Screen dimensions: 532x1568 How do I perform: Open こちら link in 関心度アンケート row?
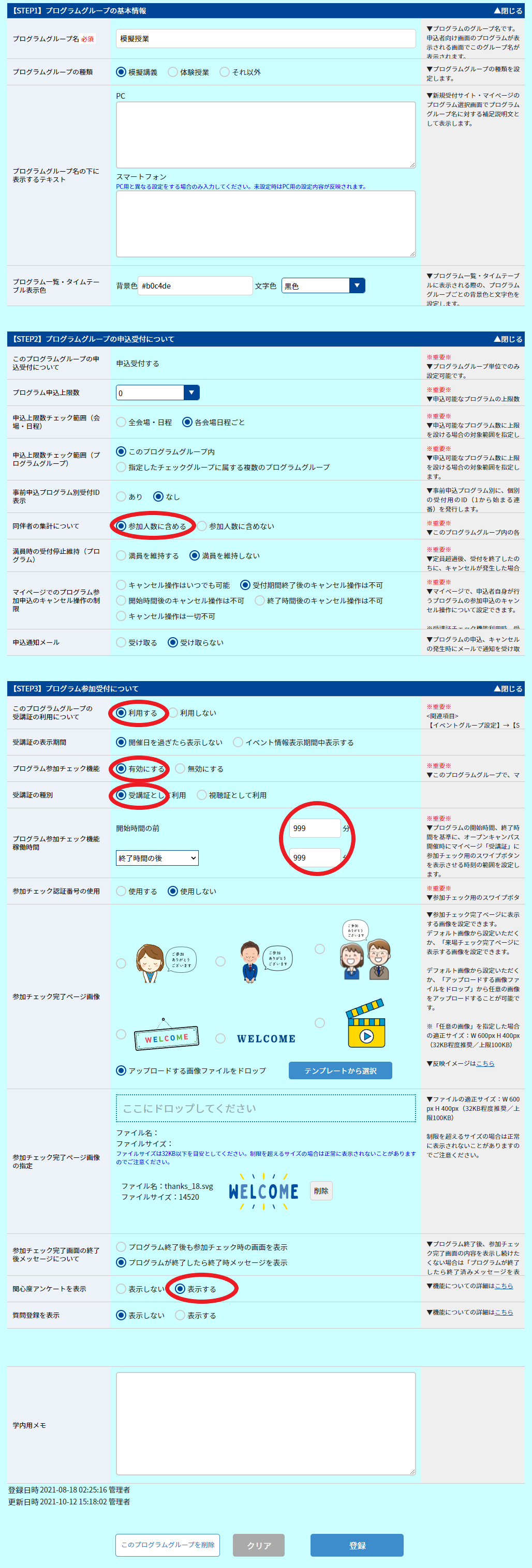tap(504, 1286)
